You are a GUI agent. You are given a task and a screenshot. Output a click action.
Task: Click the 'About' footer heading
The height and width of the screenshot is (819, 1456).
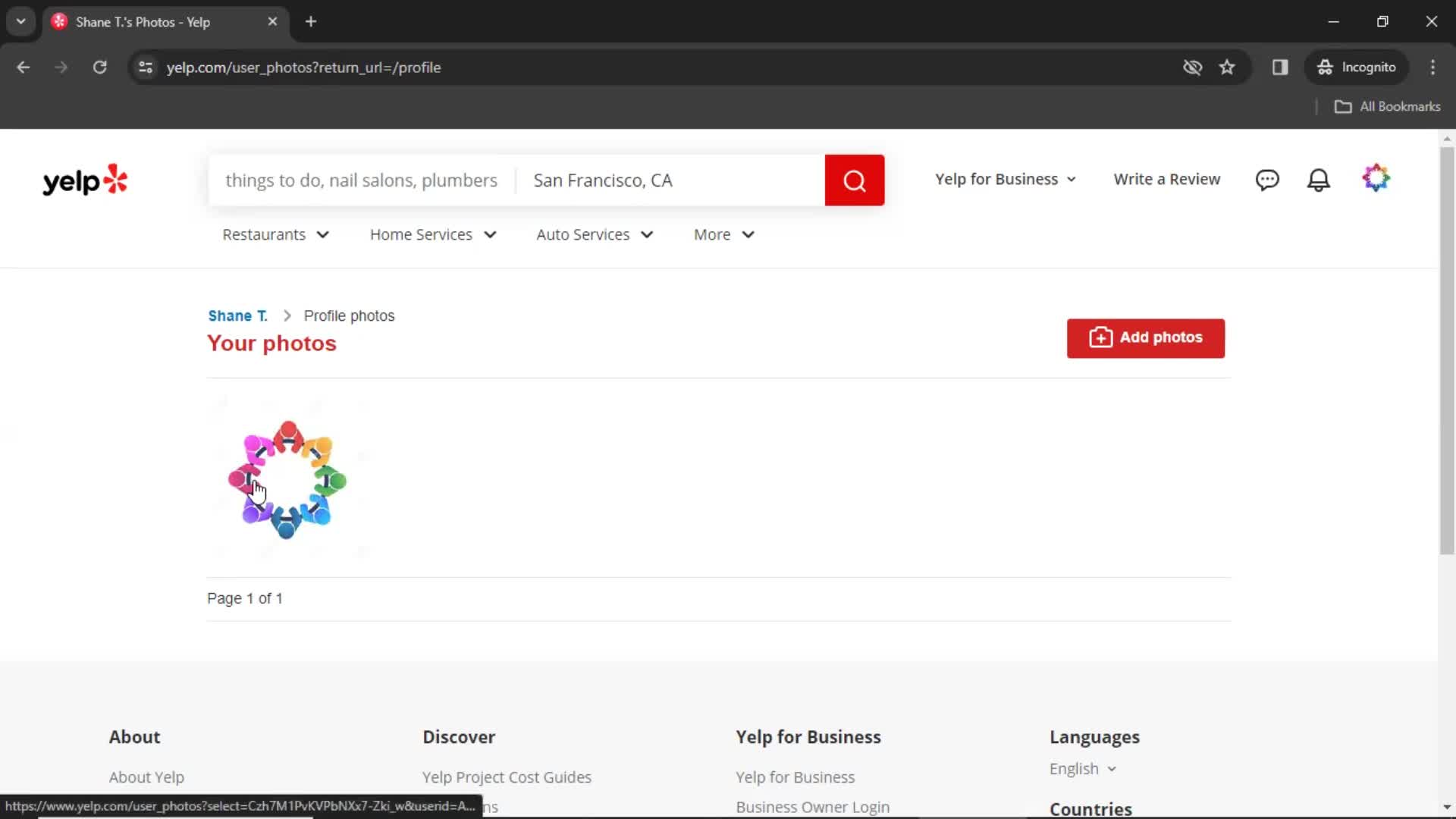click(x=134, y=738)
